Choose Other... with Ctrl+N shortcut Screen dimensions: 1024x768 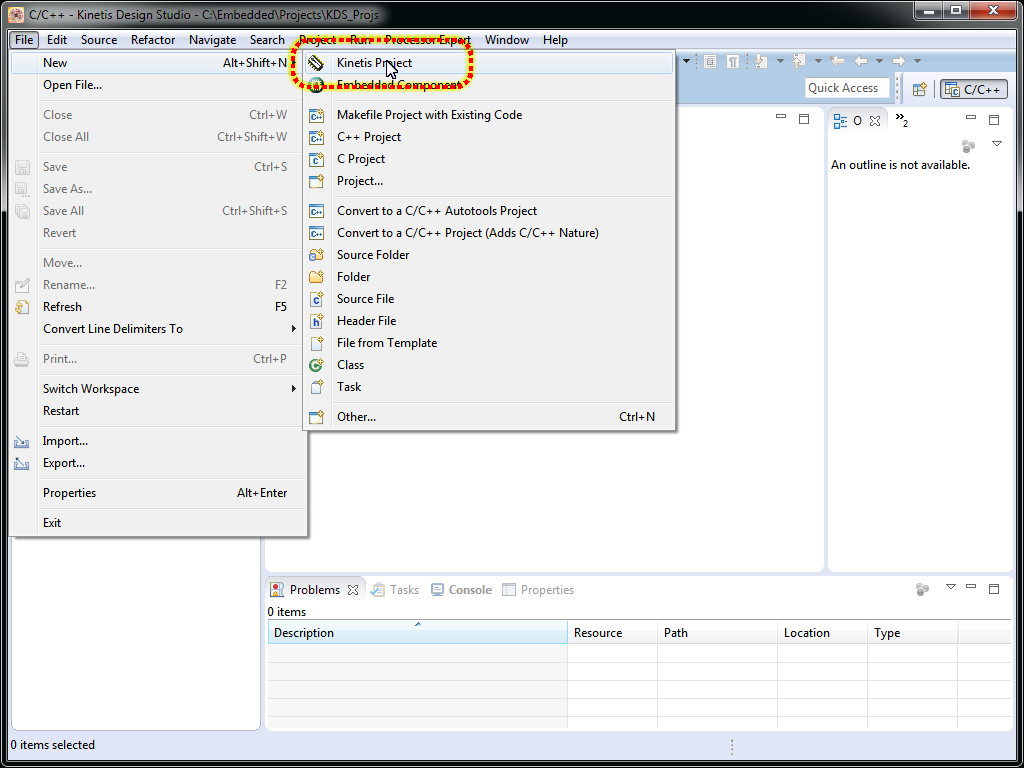(x=488, y=417)
